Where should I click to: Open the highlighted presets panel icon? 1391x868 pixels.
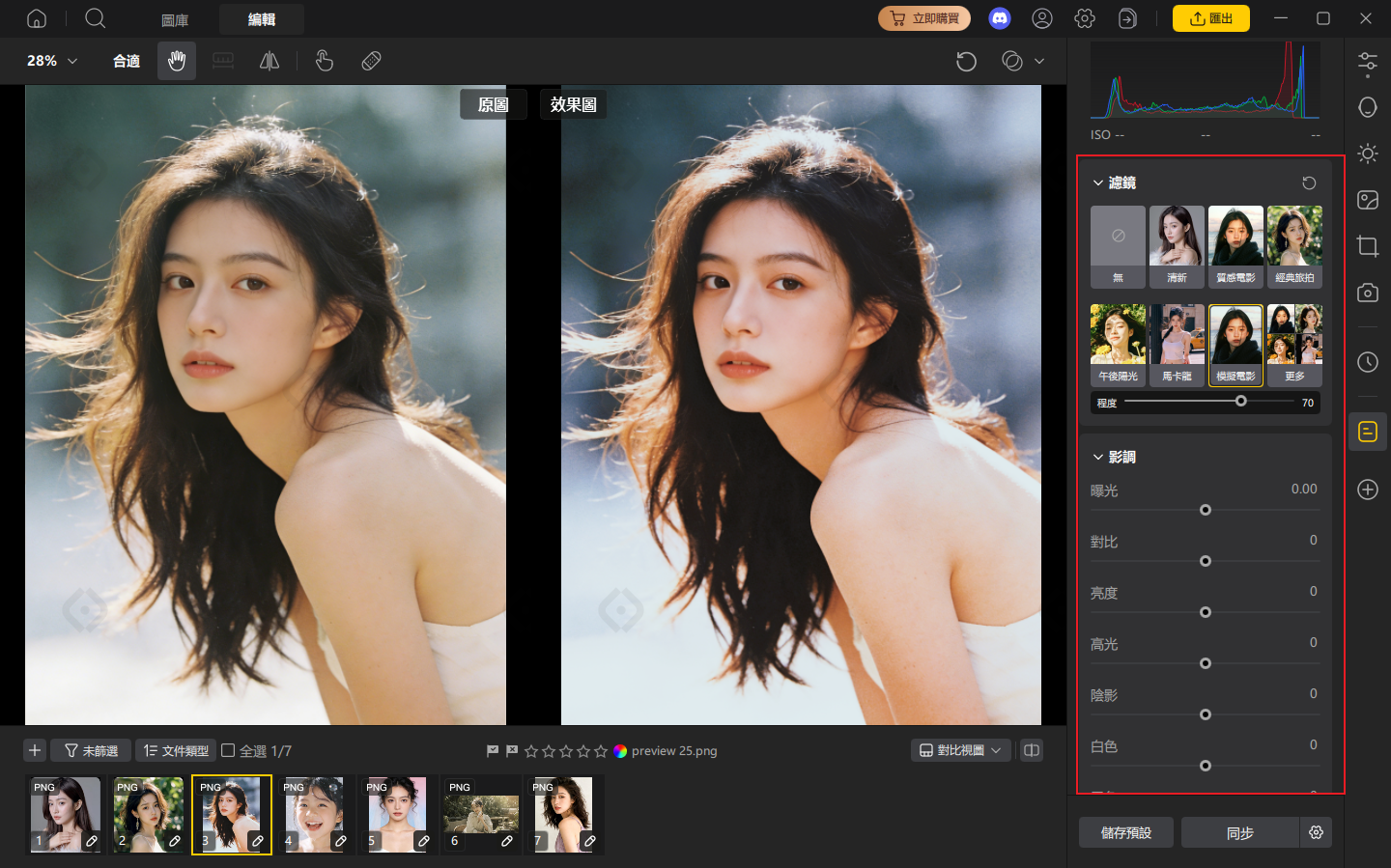1368,432
